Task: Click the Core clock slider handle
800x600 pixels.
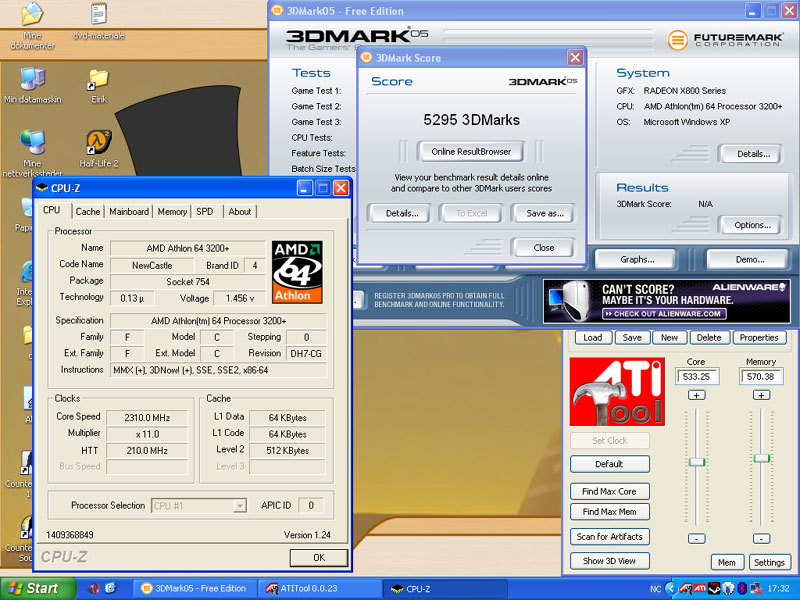Action: [x=696, y=462]
